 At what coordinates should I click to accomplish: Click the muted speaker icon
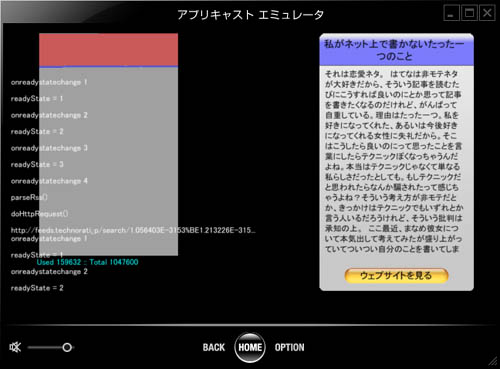coord(15,347)
